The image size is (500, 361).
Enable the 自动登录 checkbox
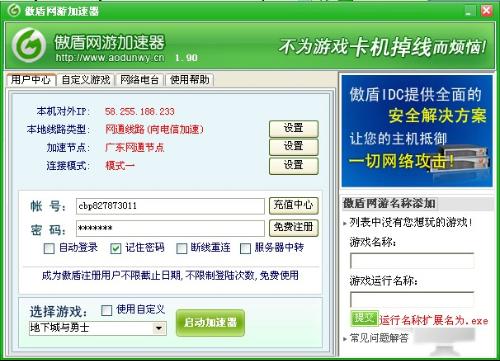click(x=49, y=249)
